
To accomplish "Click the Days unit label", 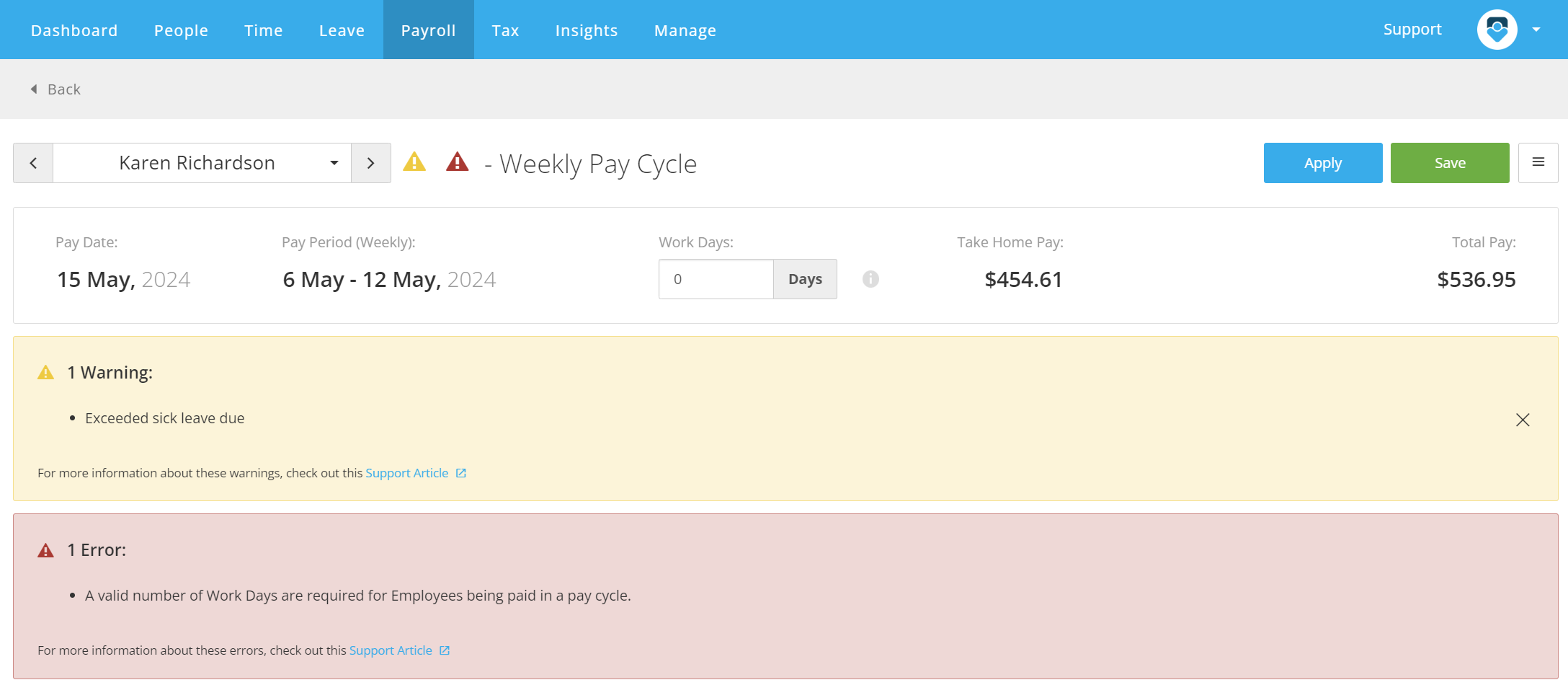I will (x=805, y=279).
